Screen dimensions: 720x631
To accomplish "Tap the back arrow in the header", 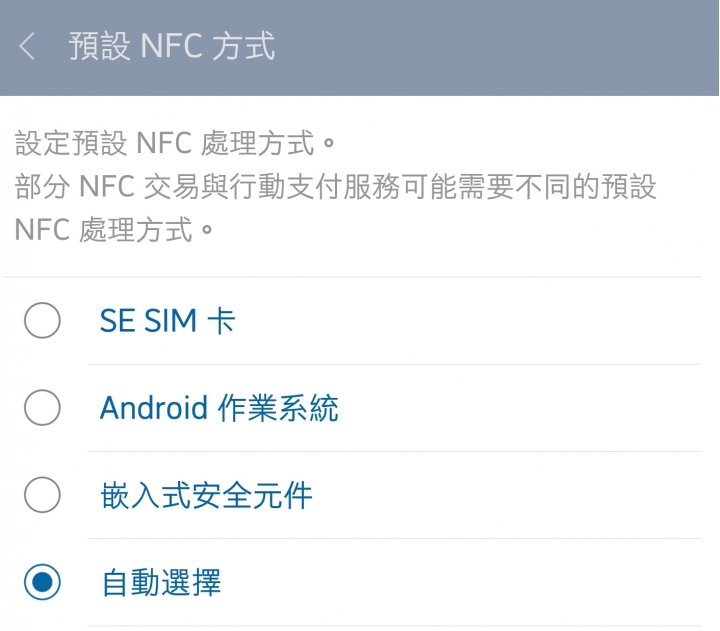I will coord(27,47).
